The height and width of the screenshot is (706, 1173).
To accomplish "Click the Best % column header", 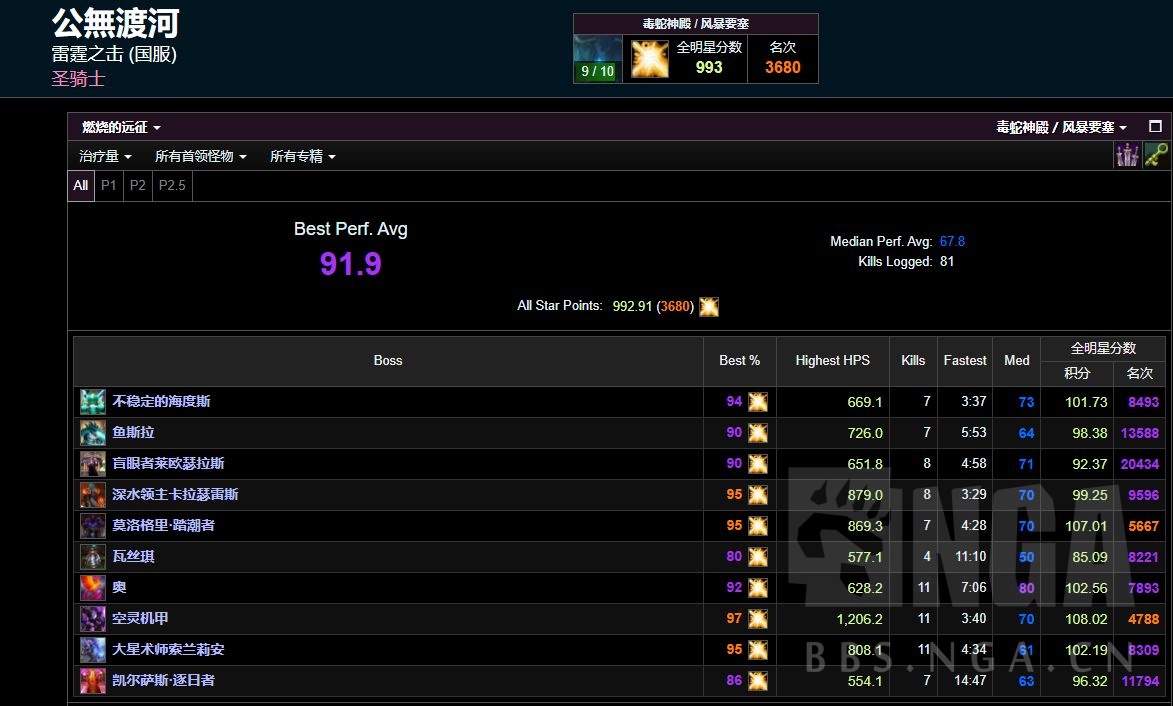I will pyautogui.click(x=739, y=360).
